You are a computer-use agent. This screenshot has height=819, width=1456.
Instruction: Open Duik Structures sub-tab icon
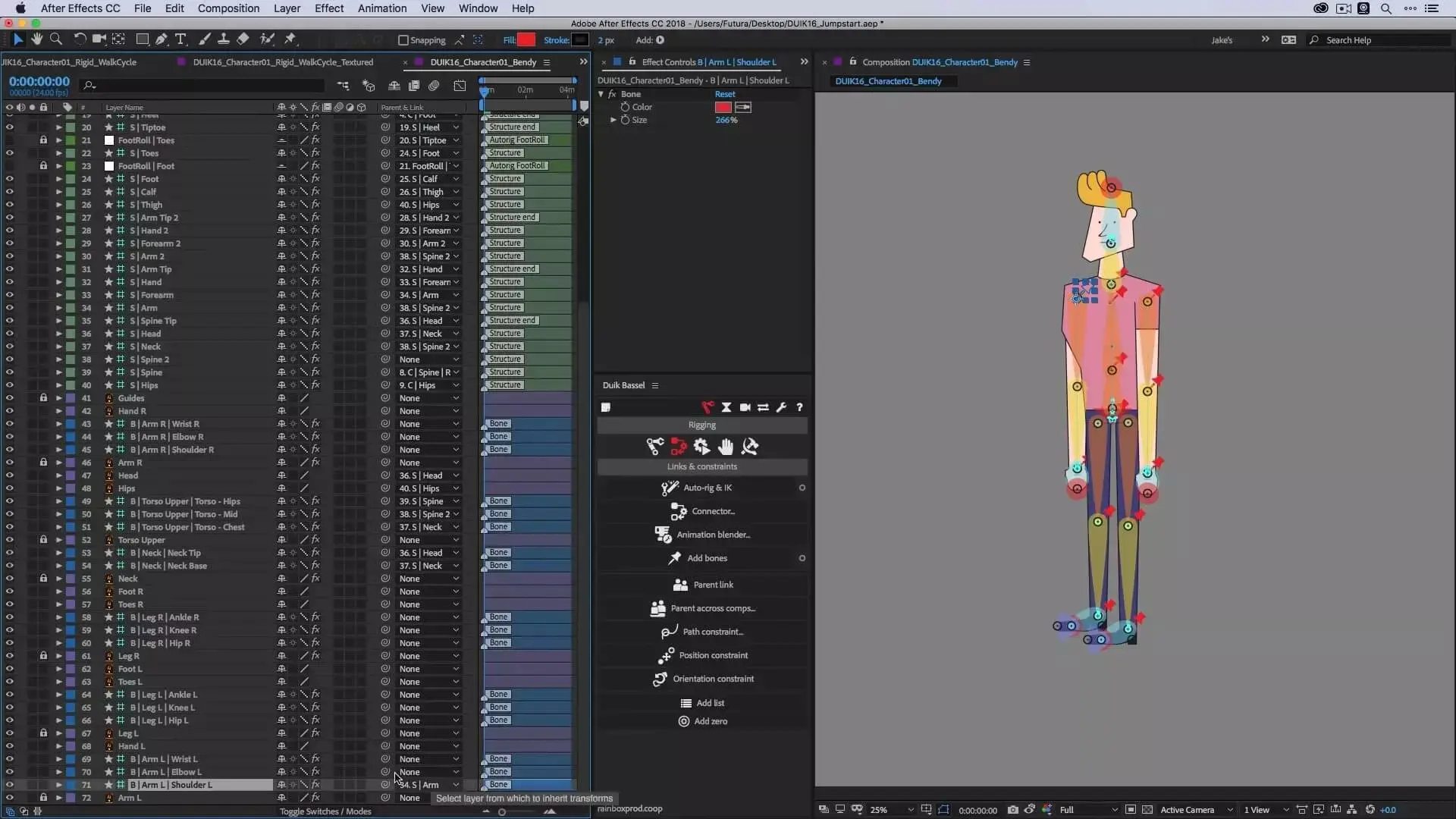pos(654,447)
